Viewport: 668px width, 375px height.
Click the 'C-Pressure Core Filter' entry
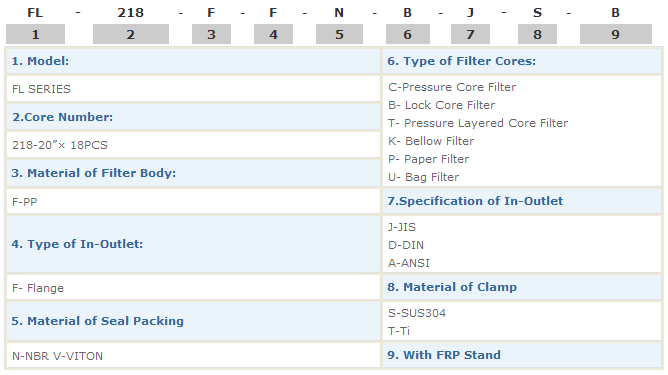452,87
